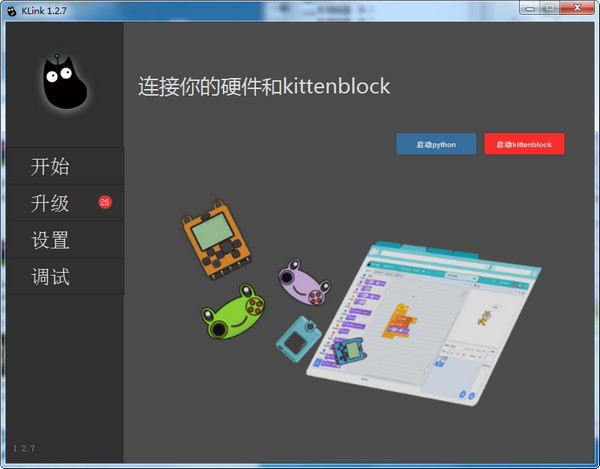Screen dimensions: 600x469
Task: Maximize the KLink window
Action: click(549, 9)
